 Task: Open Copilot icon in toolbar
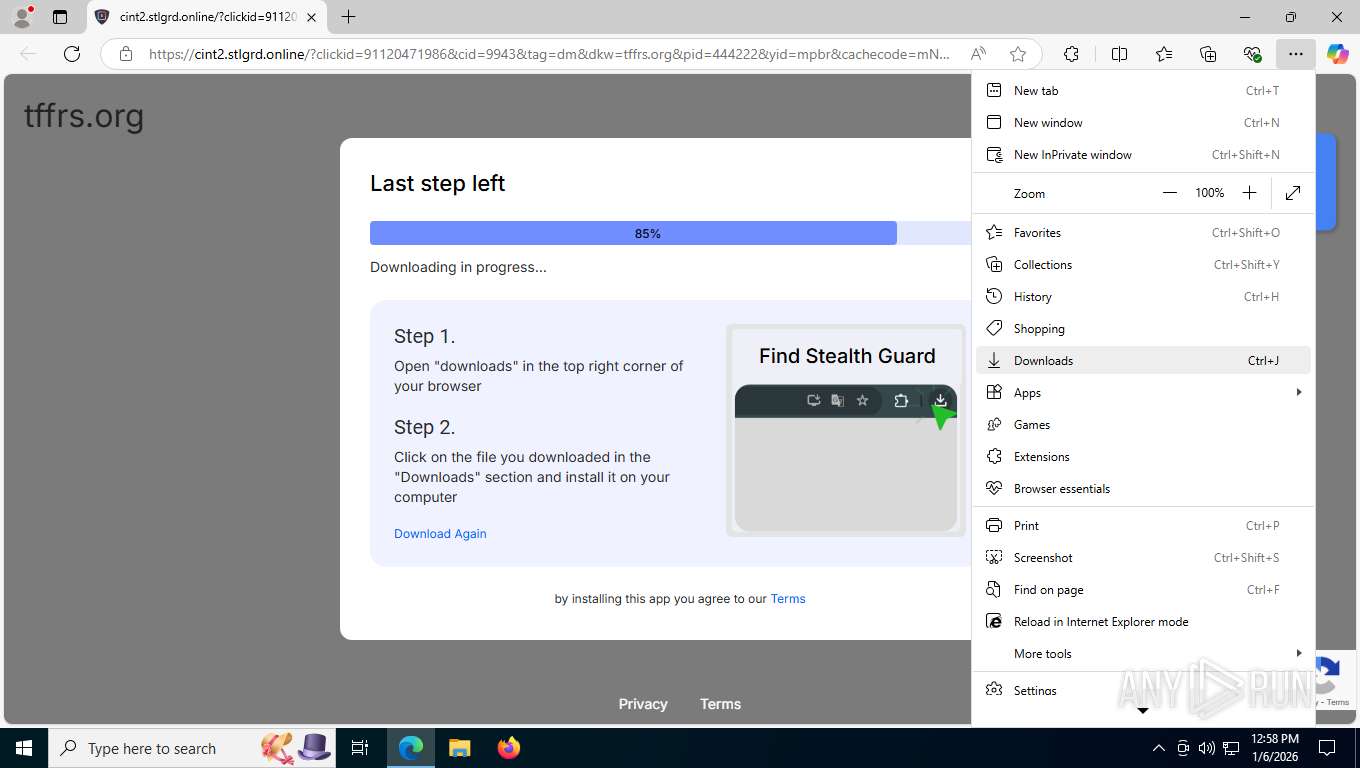point(1338,54)
